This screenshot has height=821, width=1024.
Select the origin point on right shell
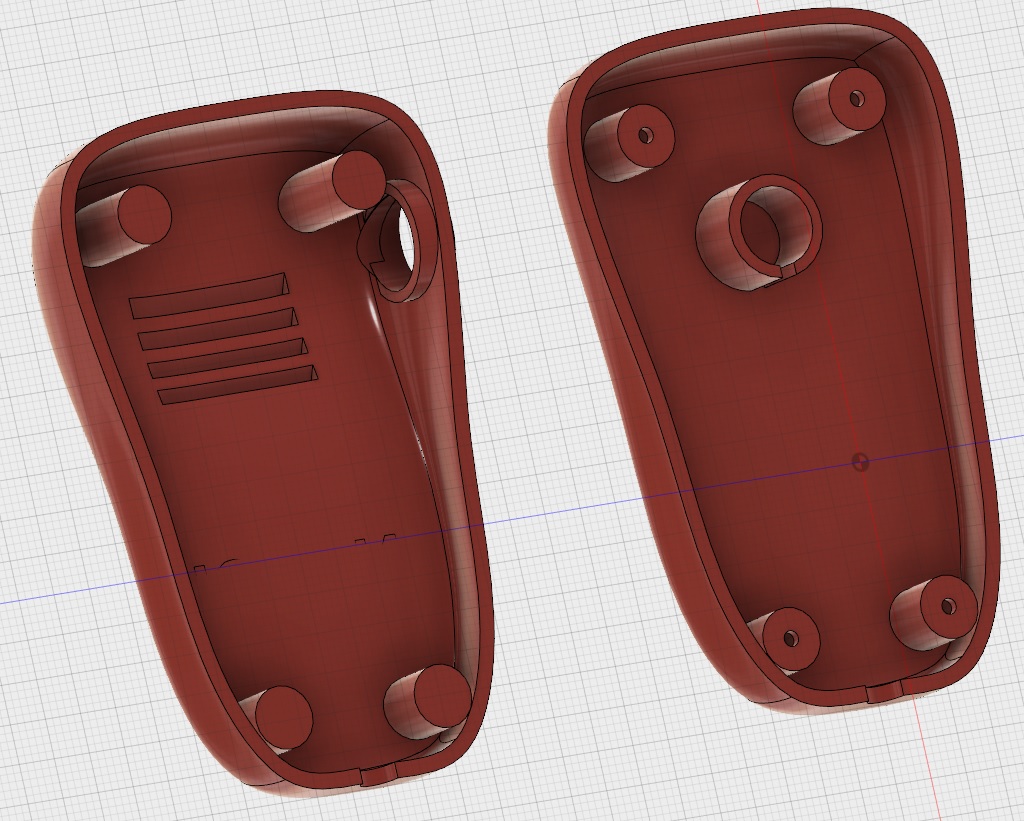pos(860,461)
